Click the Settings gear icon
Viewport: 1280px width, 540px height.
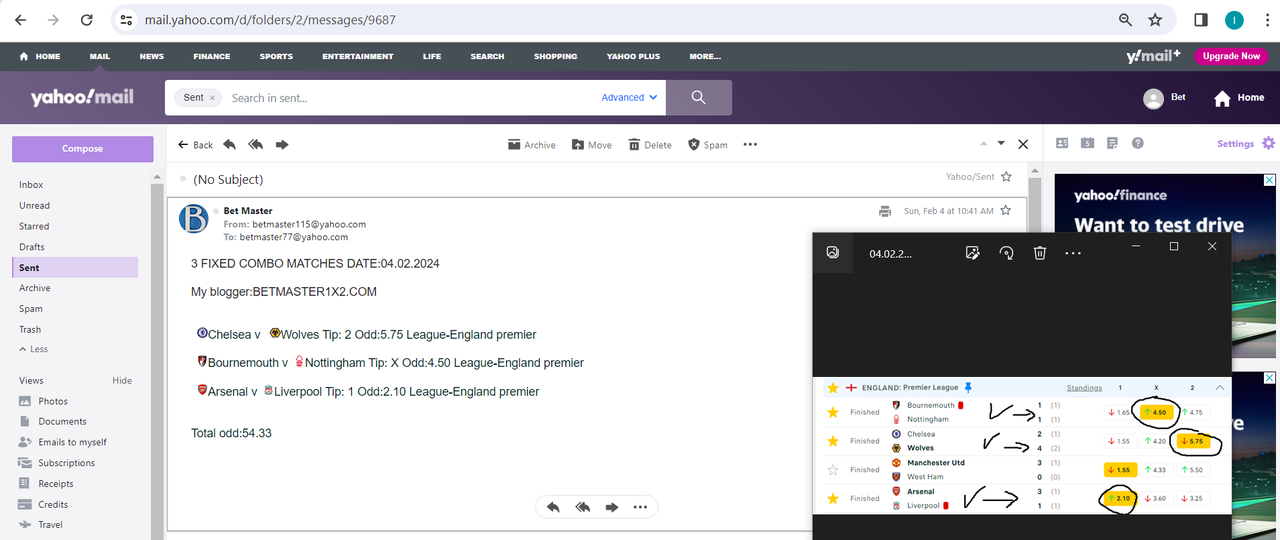1268,143
